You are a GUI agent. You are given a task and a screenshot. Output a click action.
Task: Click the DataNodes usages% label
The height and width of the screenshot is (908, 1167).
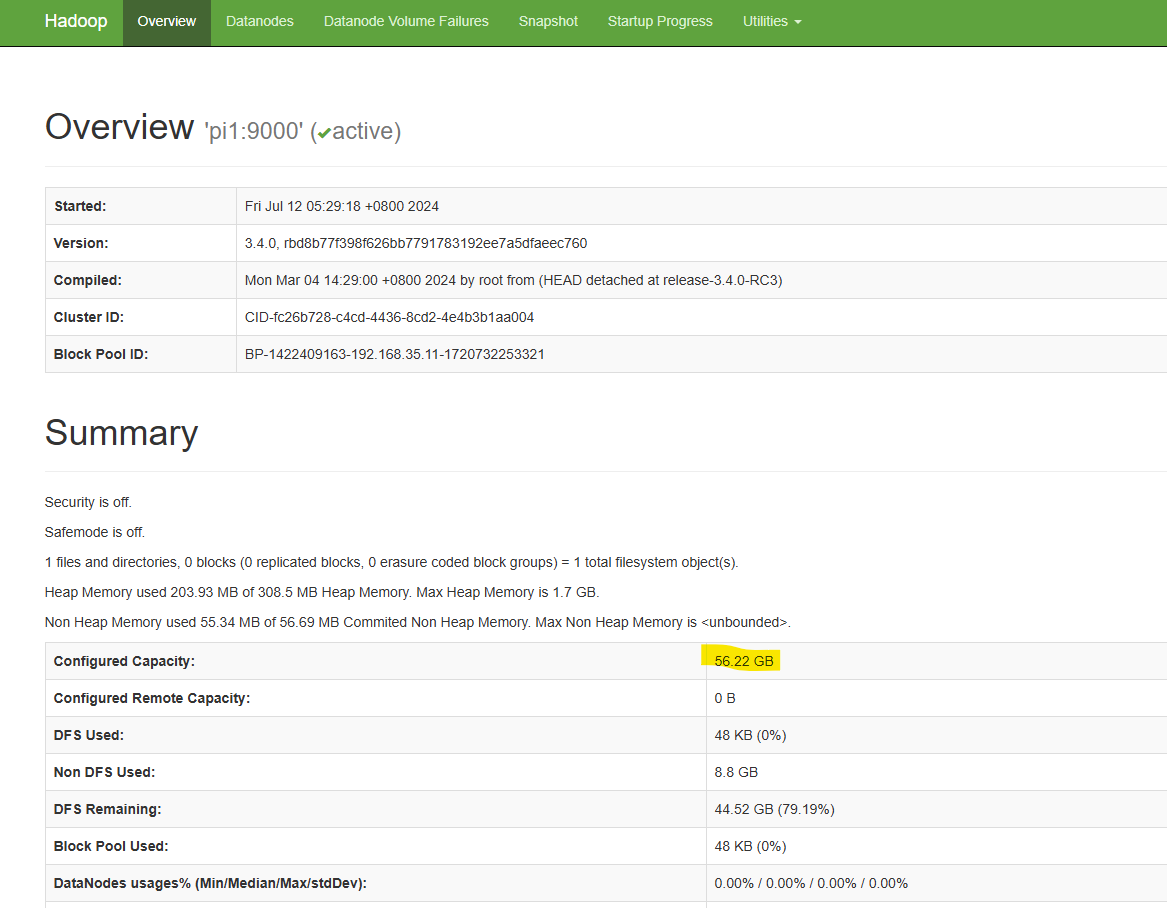[210, 883]
